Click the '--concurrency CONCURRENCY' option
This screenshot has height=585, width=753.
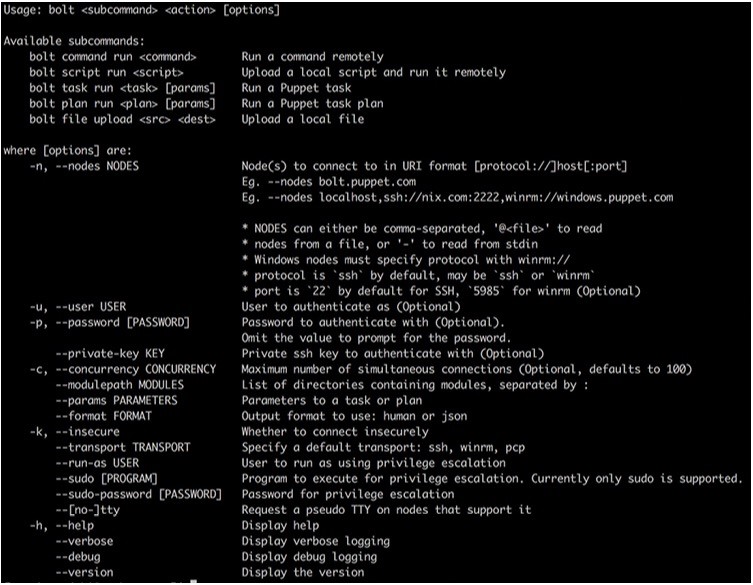(x=136, y=369)
